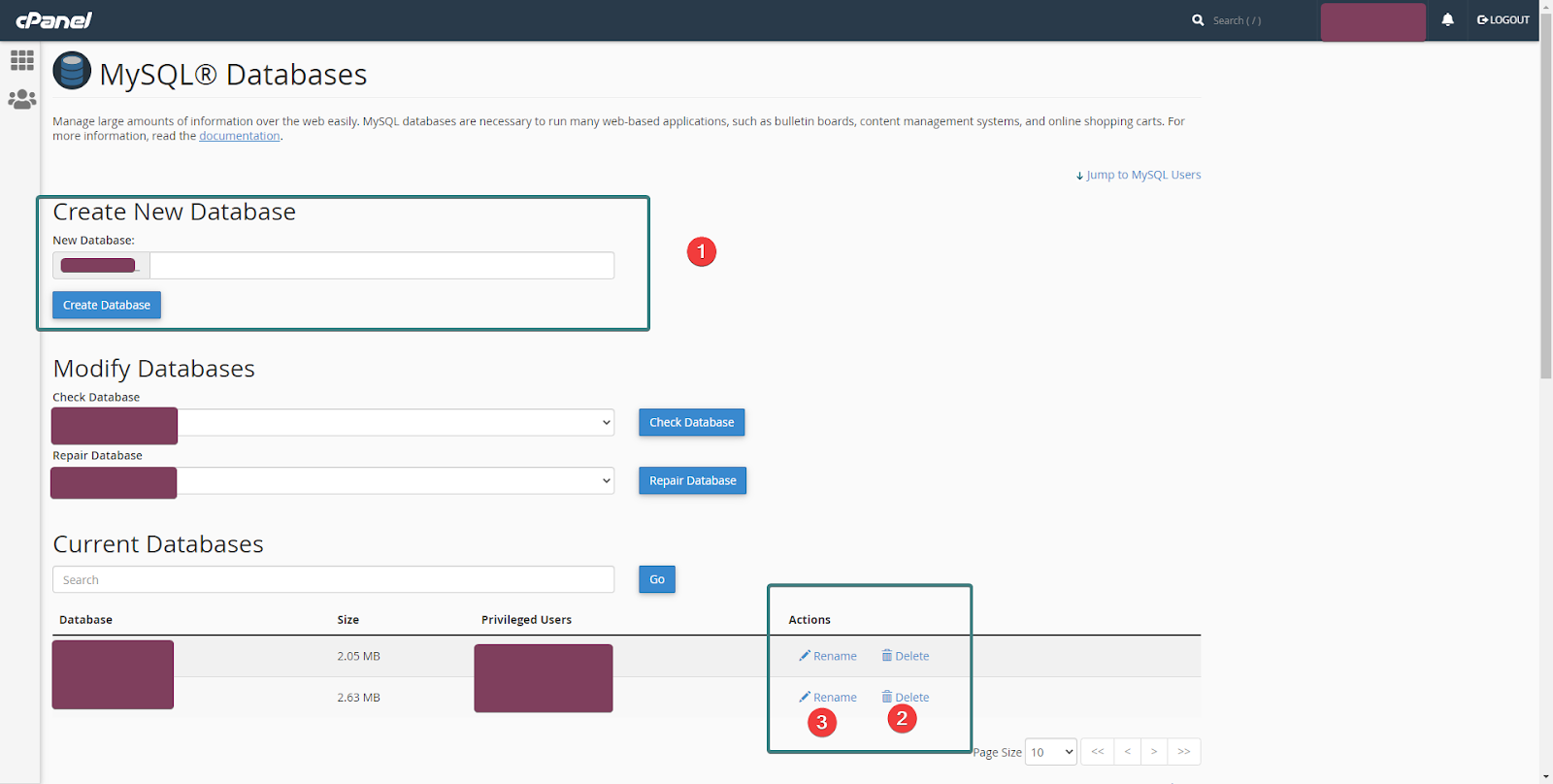The width and height of the screenshot is (1553, 784).
Task: Open the documentation link
Action: tap(240, 136)
